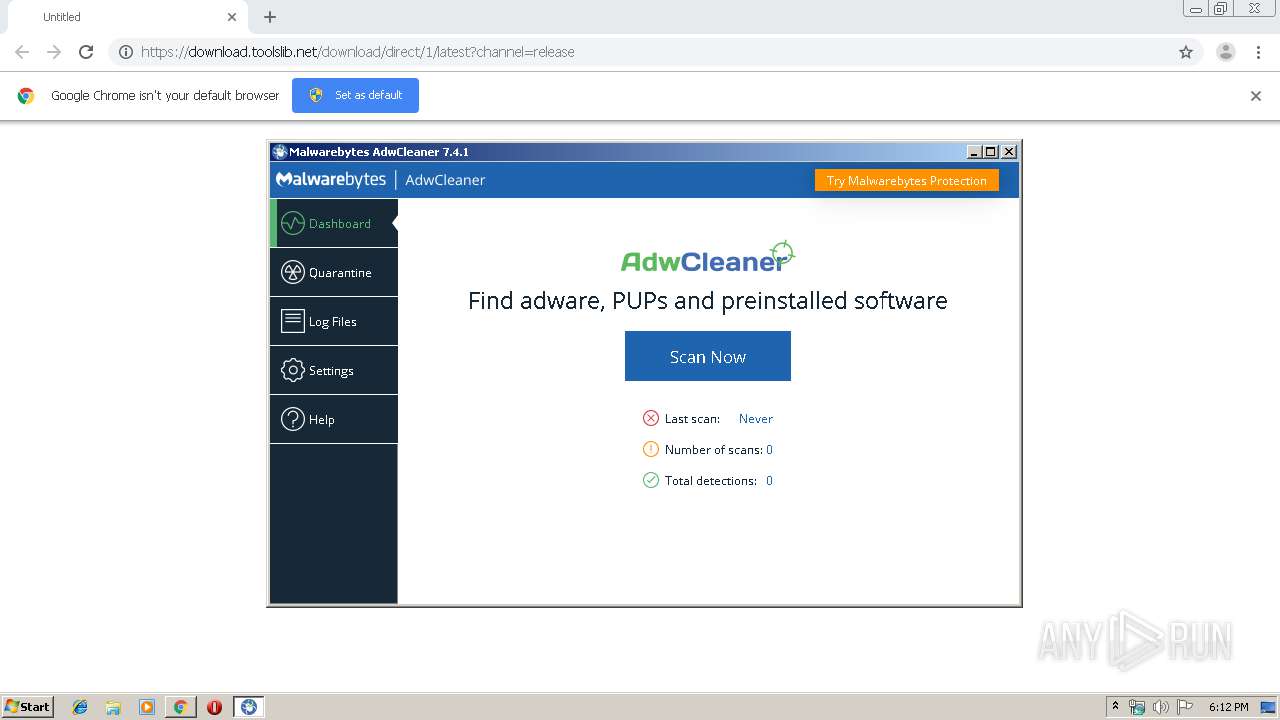Click the green check icon beside Total detections
Viewport: 1280px width, 720px height.
coord(651,480)
